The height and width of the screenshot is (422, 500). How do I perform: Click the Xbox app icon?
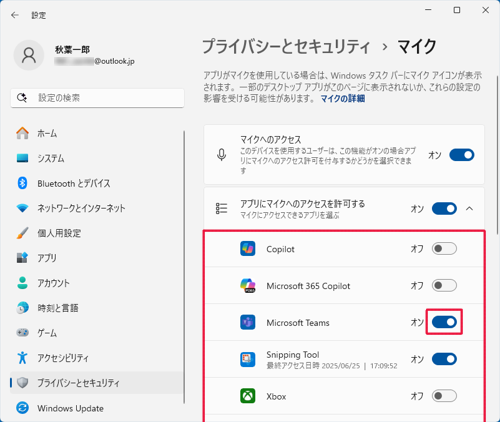(248, 396)
